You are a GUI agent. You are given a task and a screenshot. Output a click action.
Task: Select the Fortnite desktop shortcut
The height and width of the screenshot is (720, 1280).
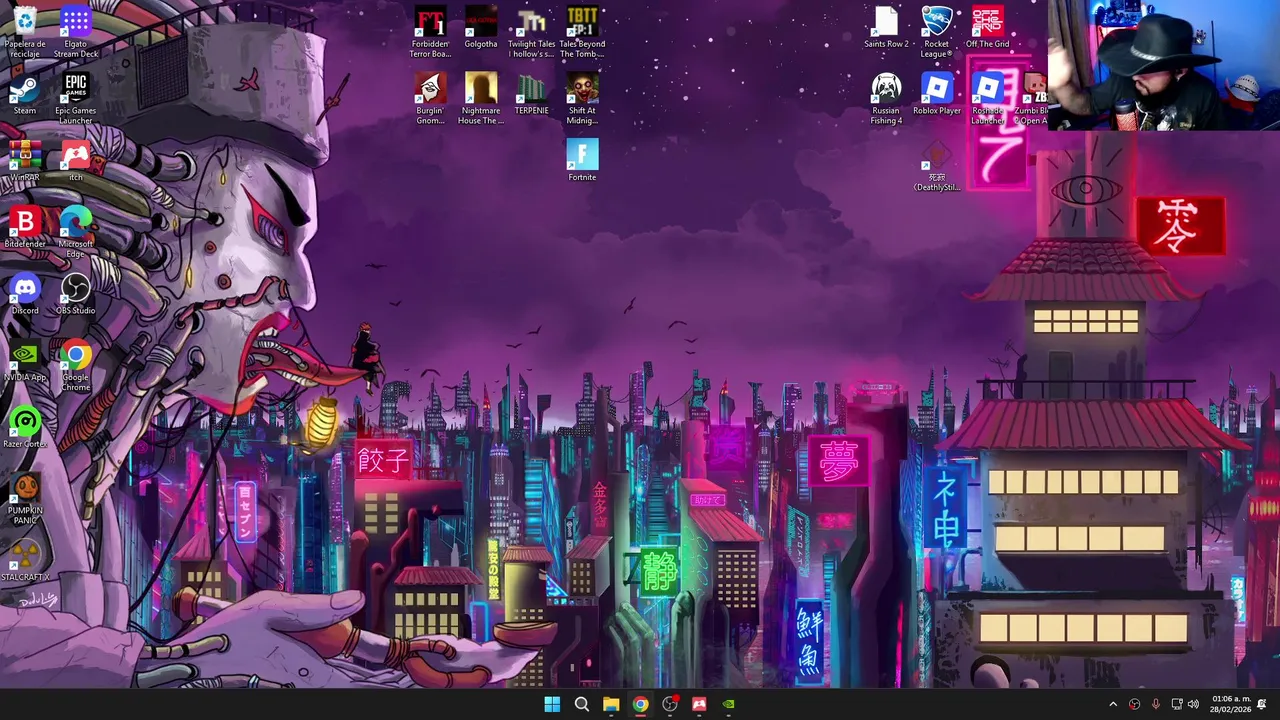coord(582,161)
